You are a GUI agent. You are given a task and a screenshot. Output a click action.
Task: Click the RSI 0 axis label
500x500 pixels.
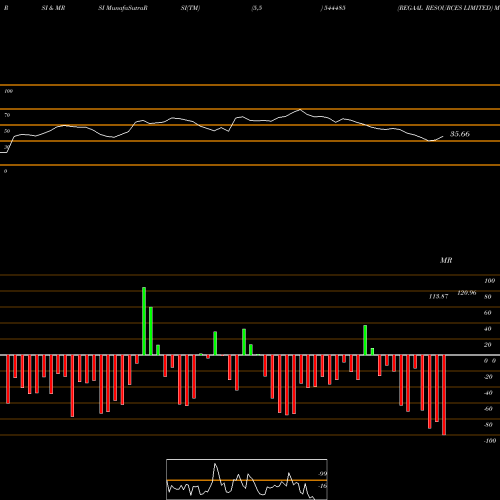[5, 171]
